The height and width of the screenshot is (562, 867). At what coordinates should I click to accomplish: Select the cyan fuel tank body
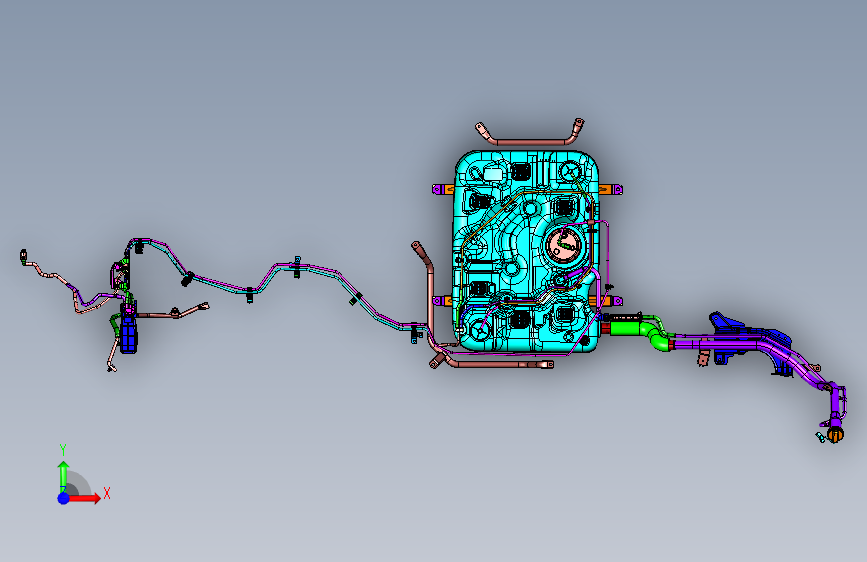[x=526, y=252]
